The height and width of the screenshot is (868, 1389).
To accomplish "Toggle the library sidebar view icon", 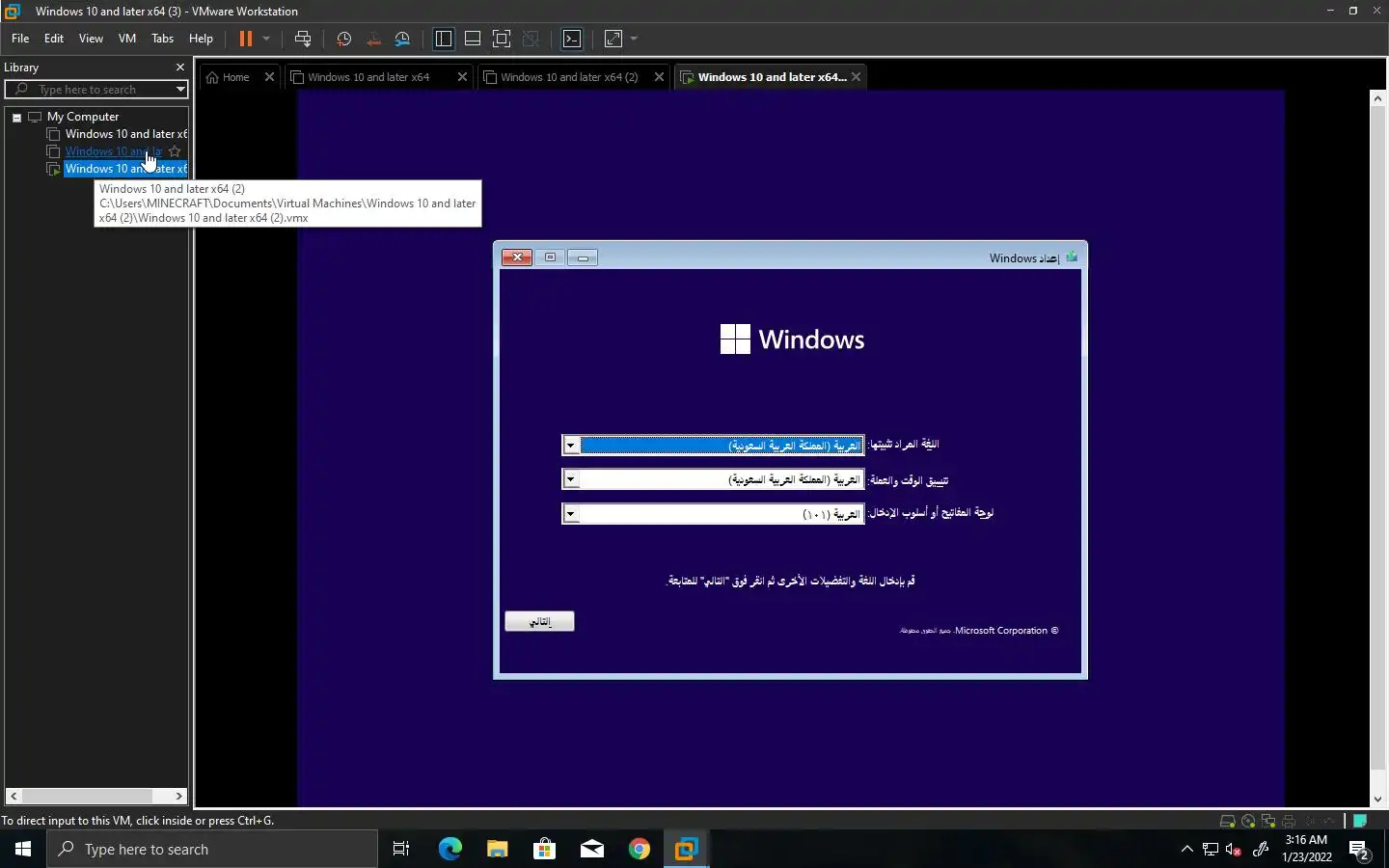I will (x=444, y=39).
